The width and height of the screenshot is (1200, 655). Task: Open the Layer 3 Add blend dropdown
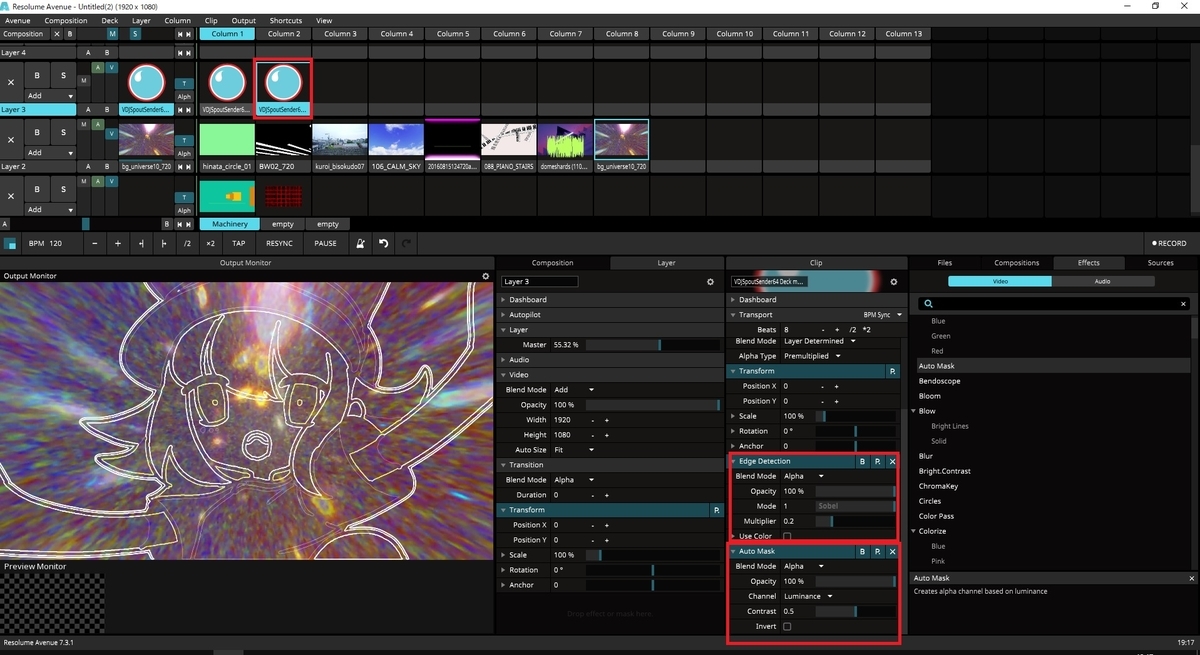[51, 95]
